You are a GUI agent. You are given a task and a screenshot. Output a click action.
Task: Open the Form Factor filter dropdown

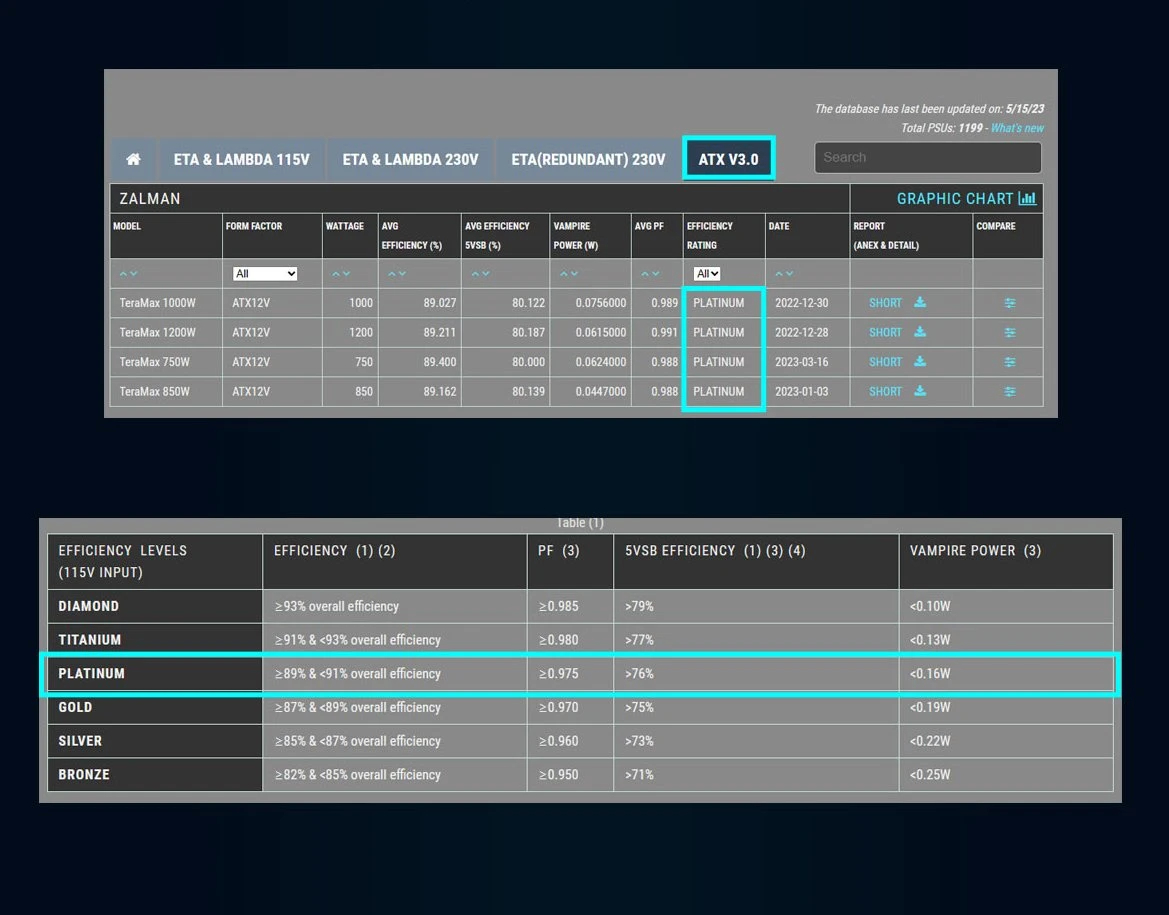pyautogui.click(x=265, y=274)
